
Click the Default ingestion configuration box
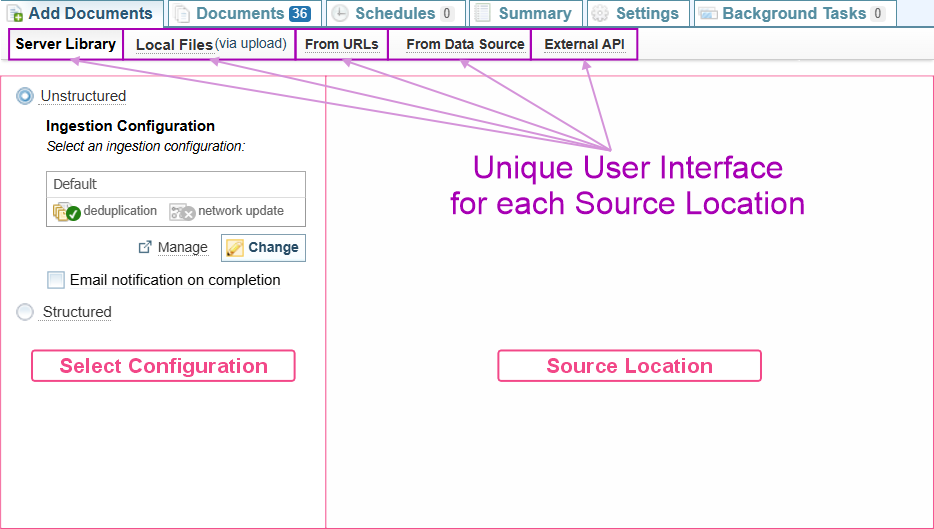175,185
